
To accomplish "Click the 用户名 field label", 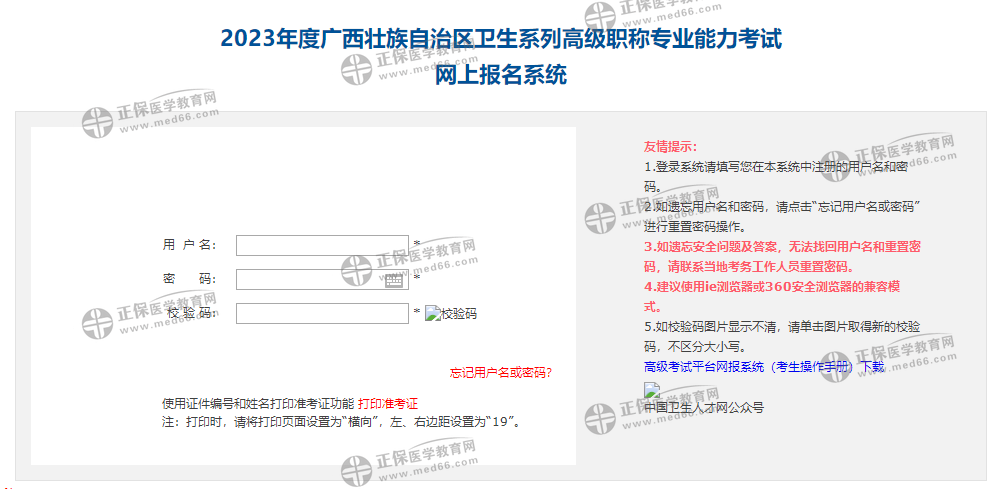I will click(x=189, y=246).
